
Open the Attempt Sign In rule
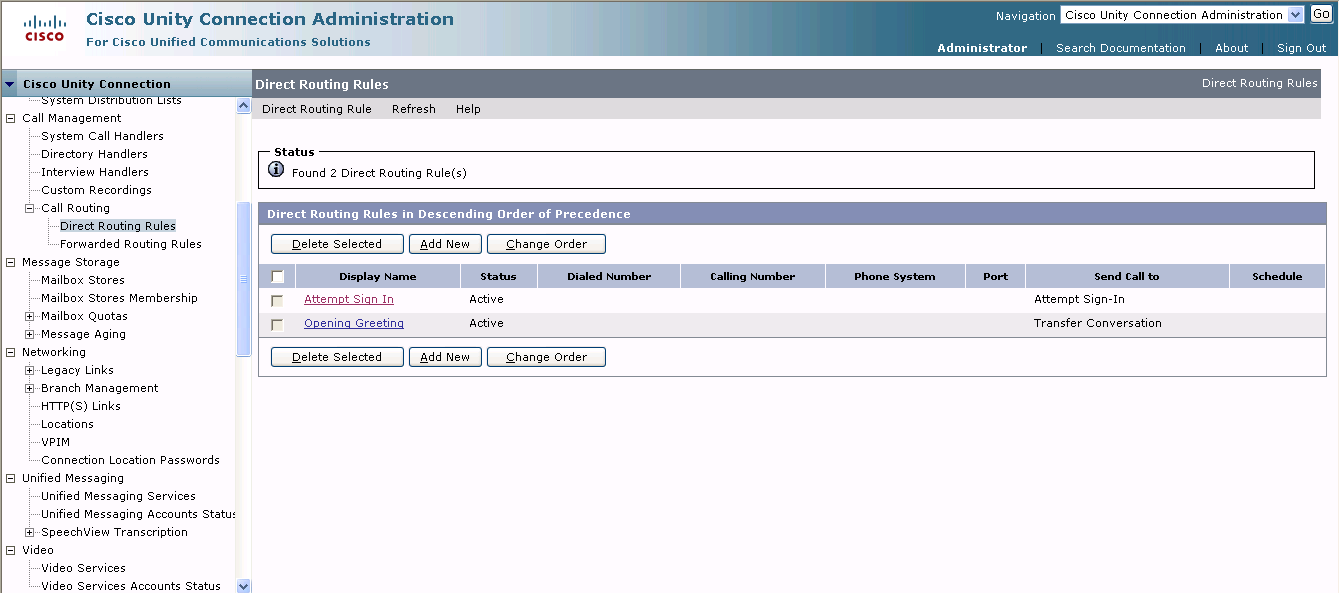tap(349, 299)
